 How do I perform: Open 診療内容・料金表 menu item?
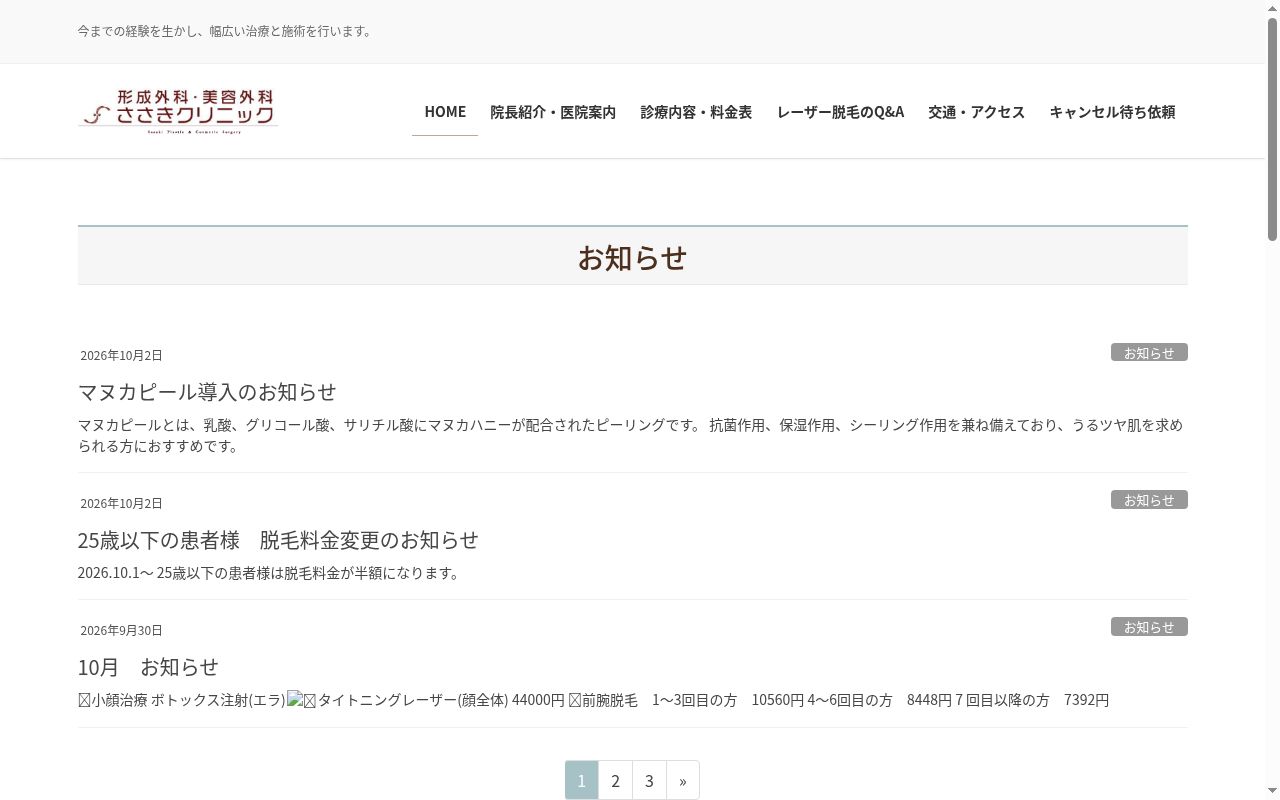coord(696,111)
